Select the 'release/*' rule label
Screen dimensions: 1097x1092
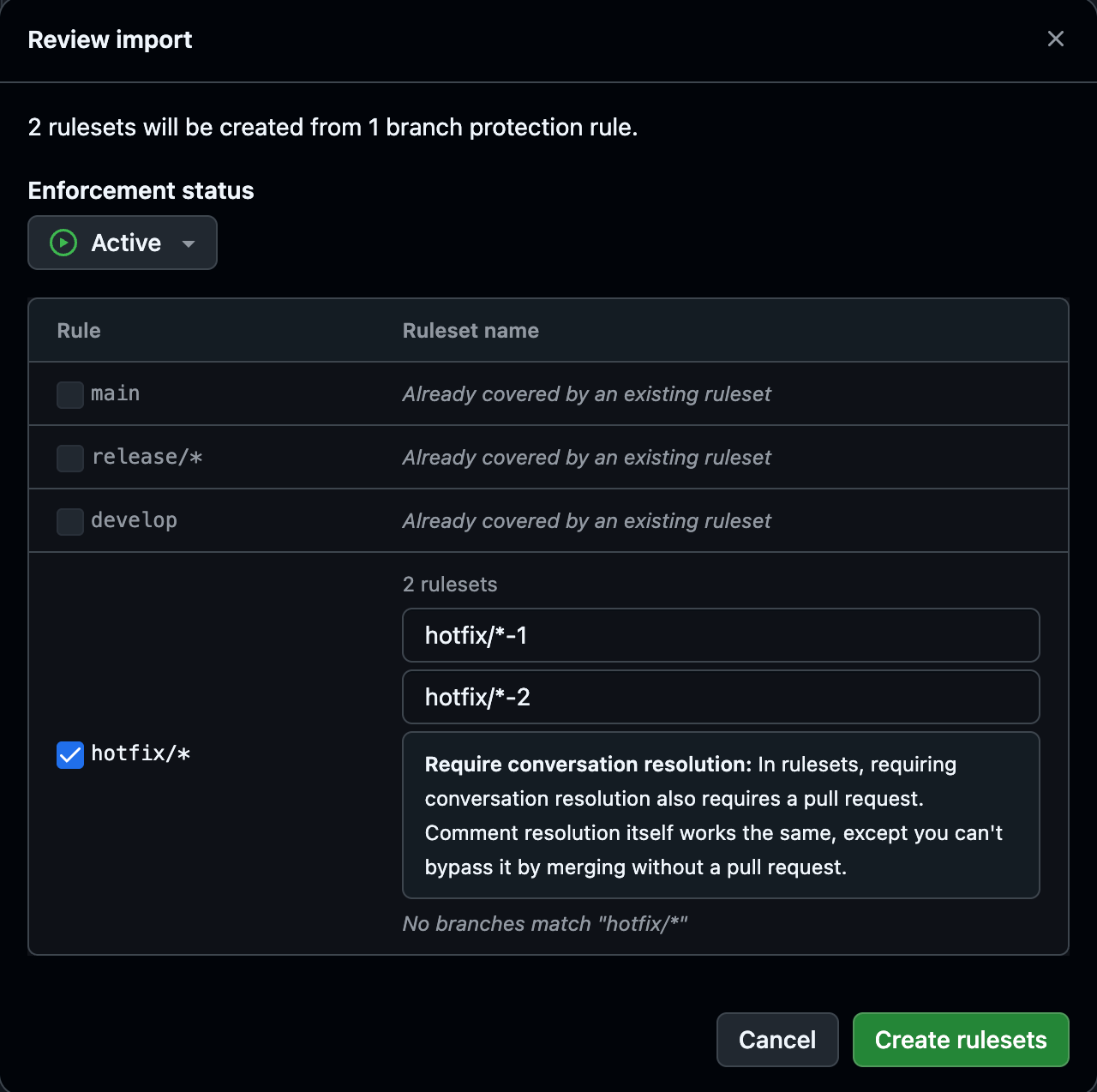[147, 458]
